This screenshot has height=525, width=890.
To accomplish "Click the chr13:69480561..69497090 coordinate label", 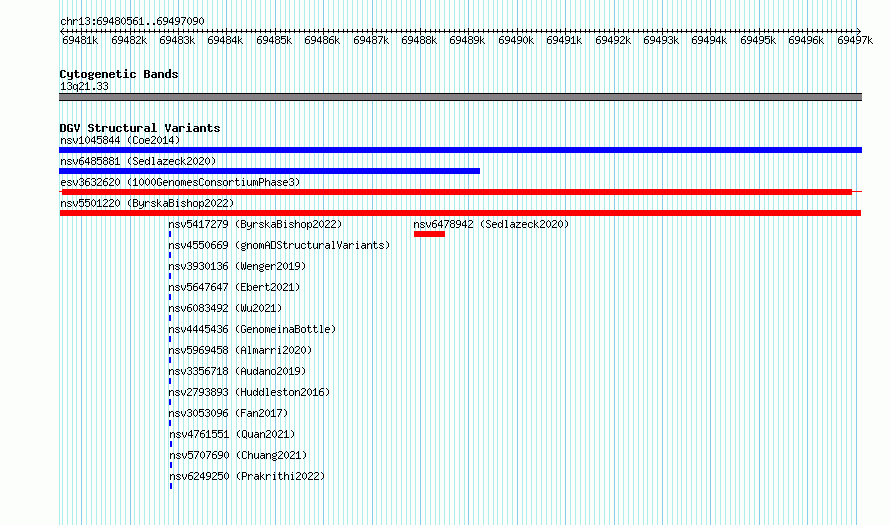I will pyautogui.click(x=132, y=21).
